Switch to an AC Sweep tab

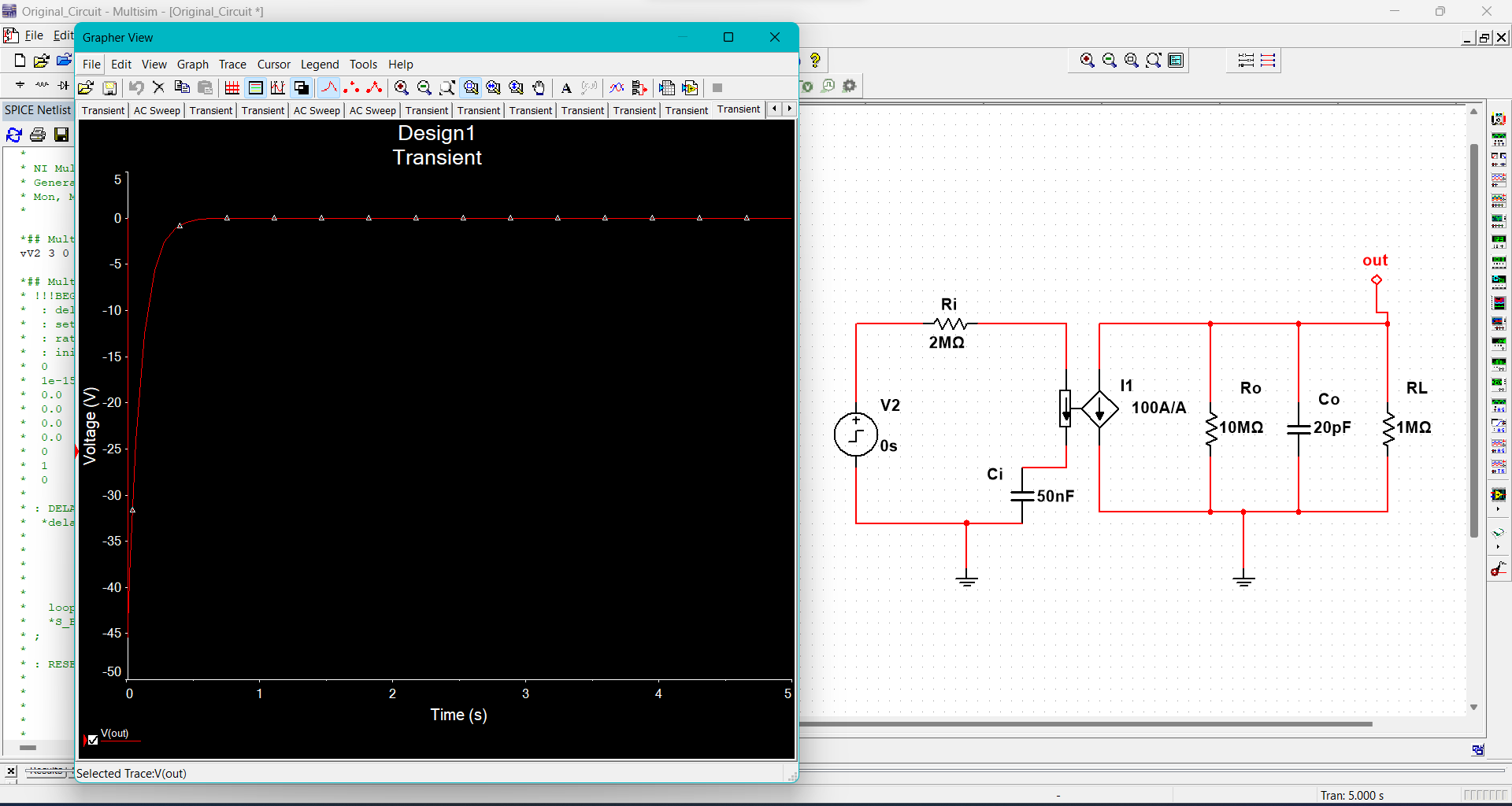156,110
